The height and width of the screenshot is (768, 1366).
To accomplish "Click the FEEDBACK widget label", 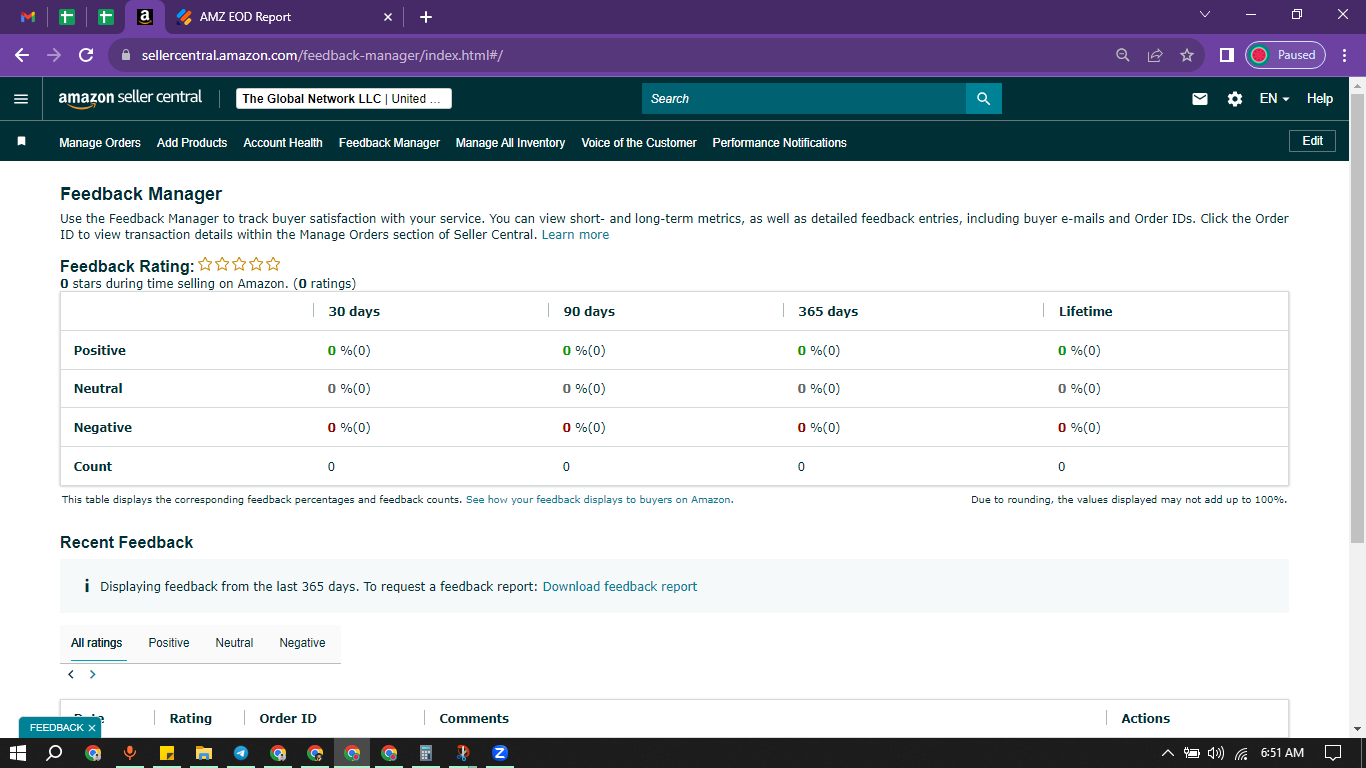I will tap(56, 728).
